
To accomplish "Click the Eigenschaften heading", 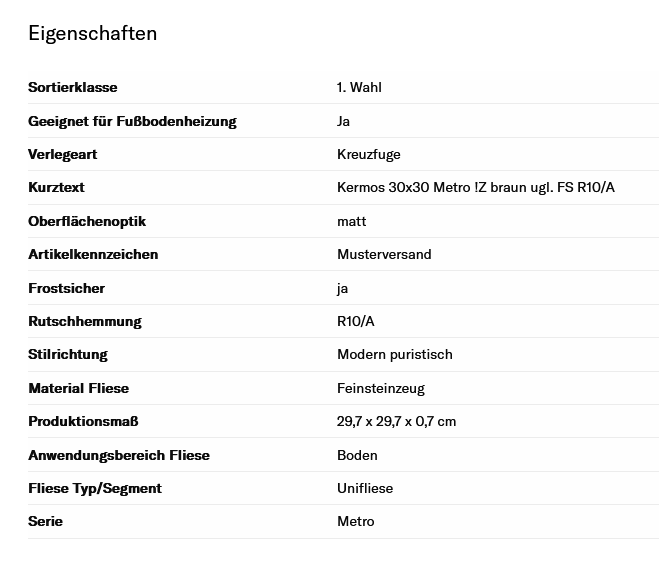I will pyautogui.click(x=92, y=33).
